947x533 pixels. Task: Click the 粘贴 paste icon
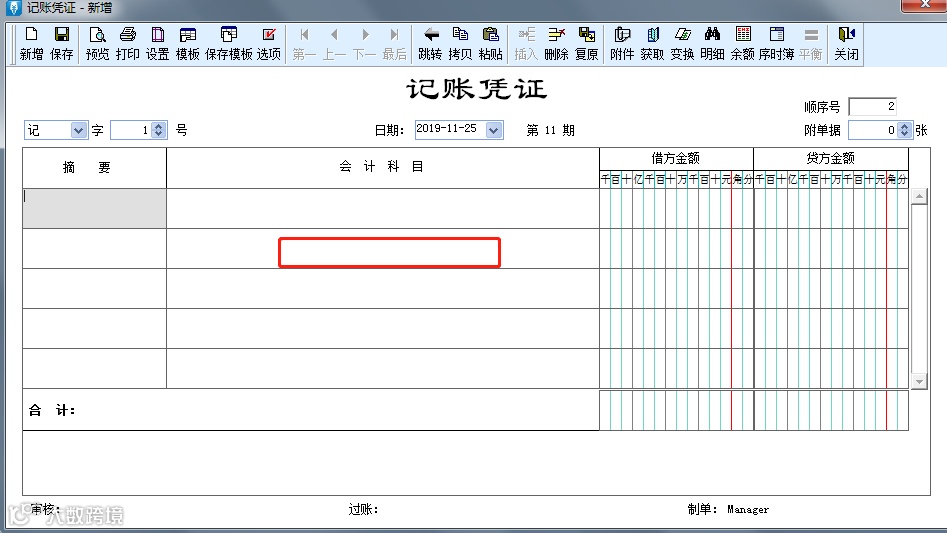pyautogui.click(x=490, y=43)
